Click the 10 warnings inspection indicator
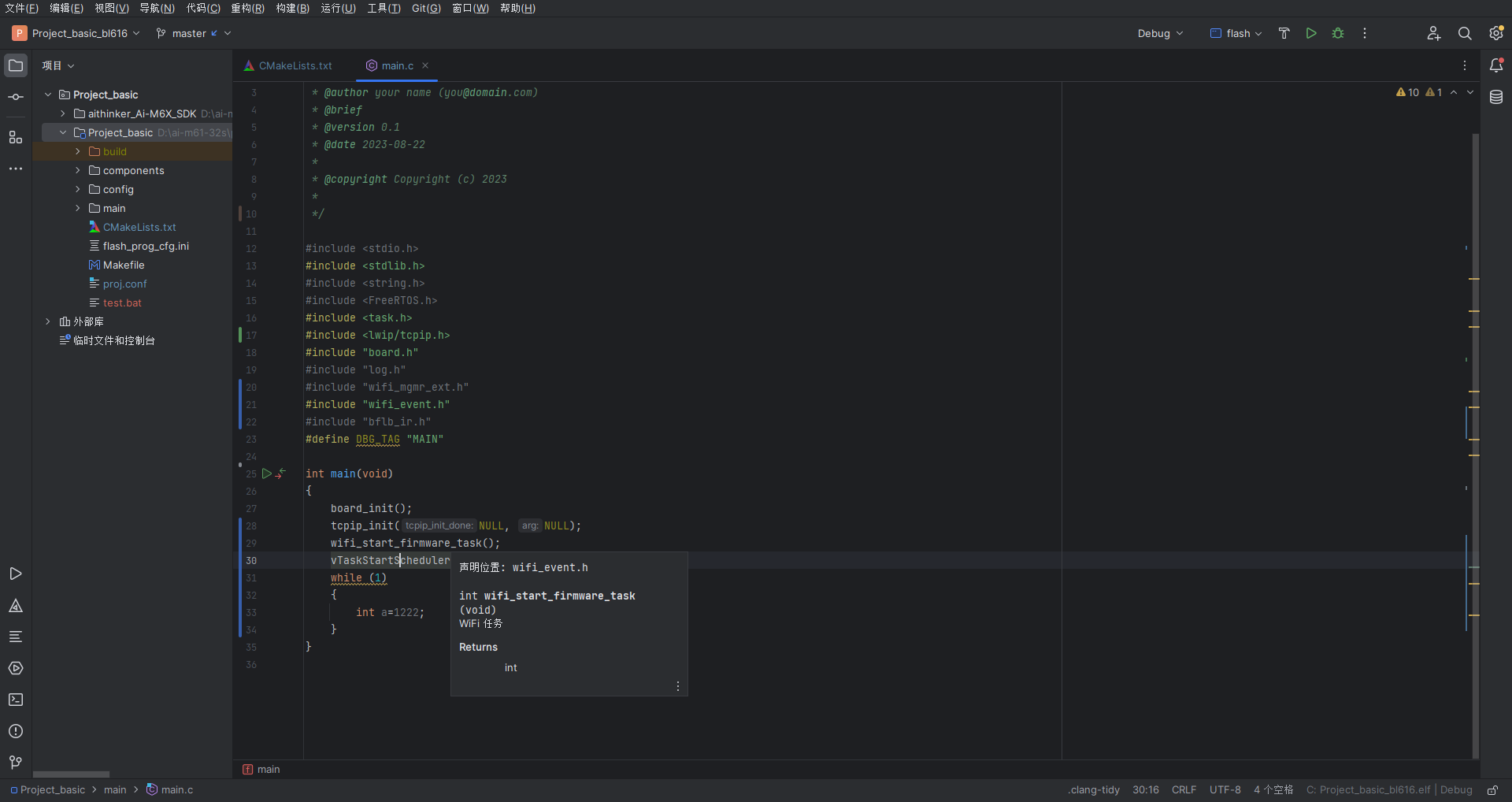The image size is (1512, 802). (x=1407, y=92)
